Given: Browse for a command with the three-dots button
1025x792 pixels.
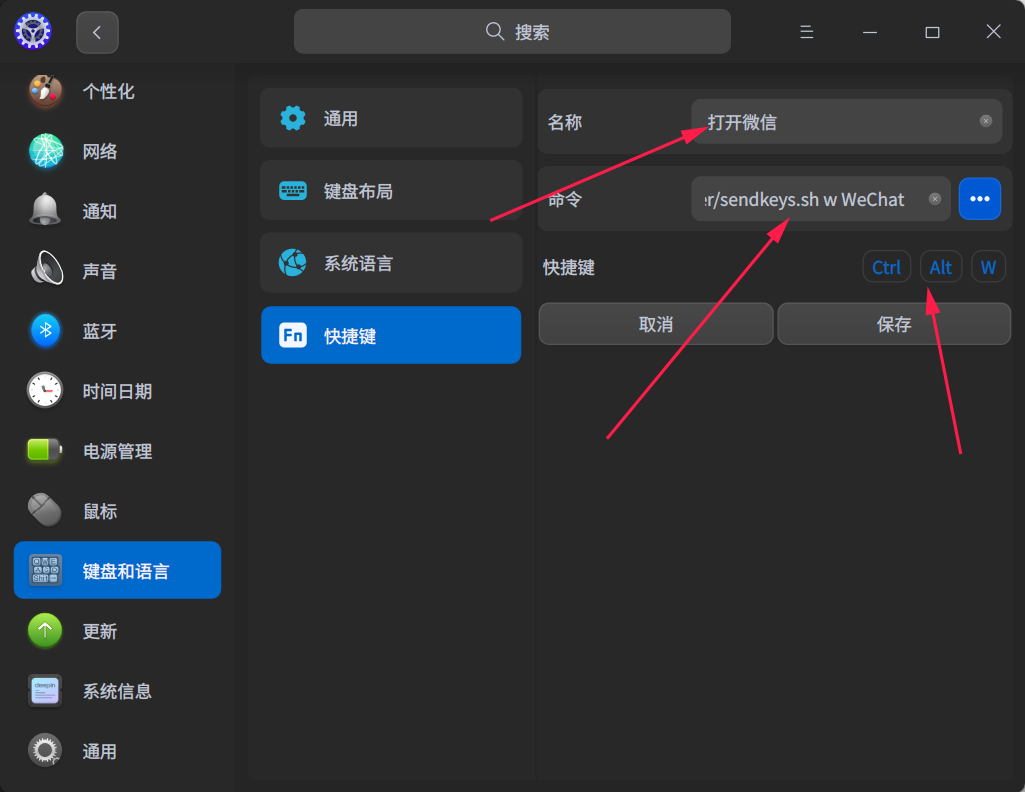Looking at the screenshot, I should click(979, 199).
